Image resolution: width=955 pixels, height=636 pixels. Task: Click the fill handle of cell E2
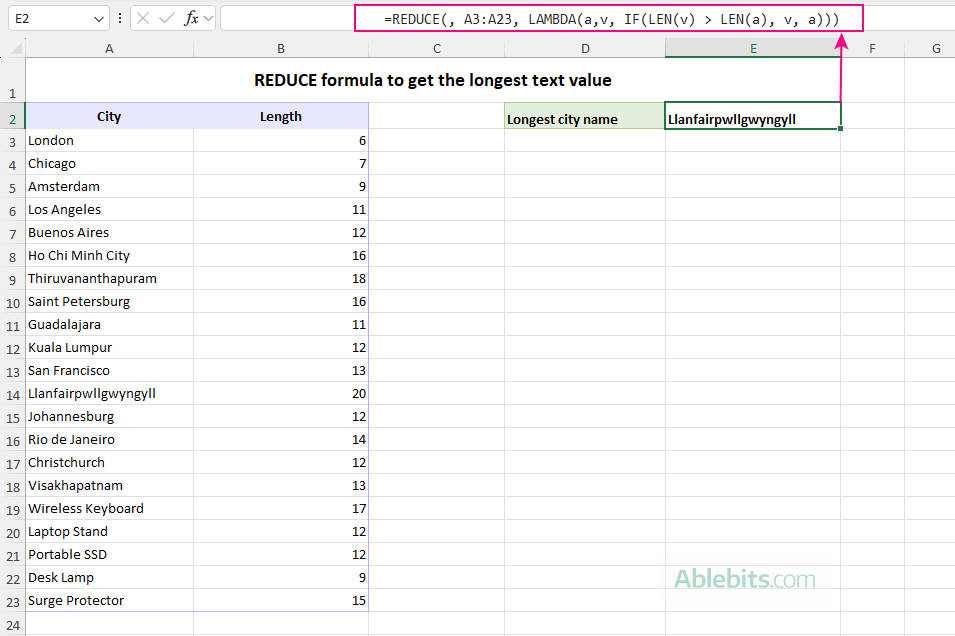(x=840, y=129)
